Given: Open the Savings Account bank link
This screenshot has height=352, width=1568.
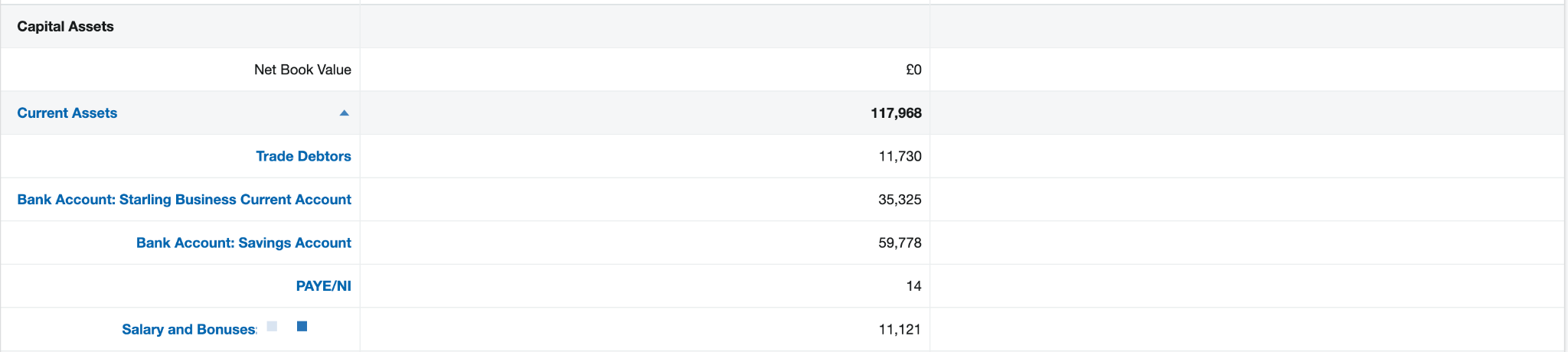Looking at the screenshot, I should coord(243,243).
